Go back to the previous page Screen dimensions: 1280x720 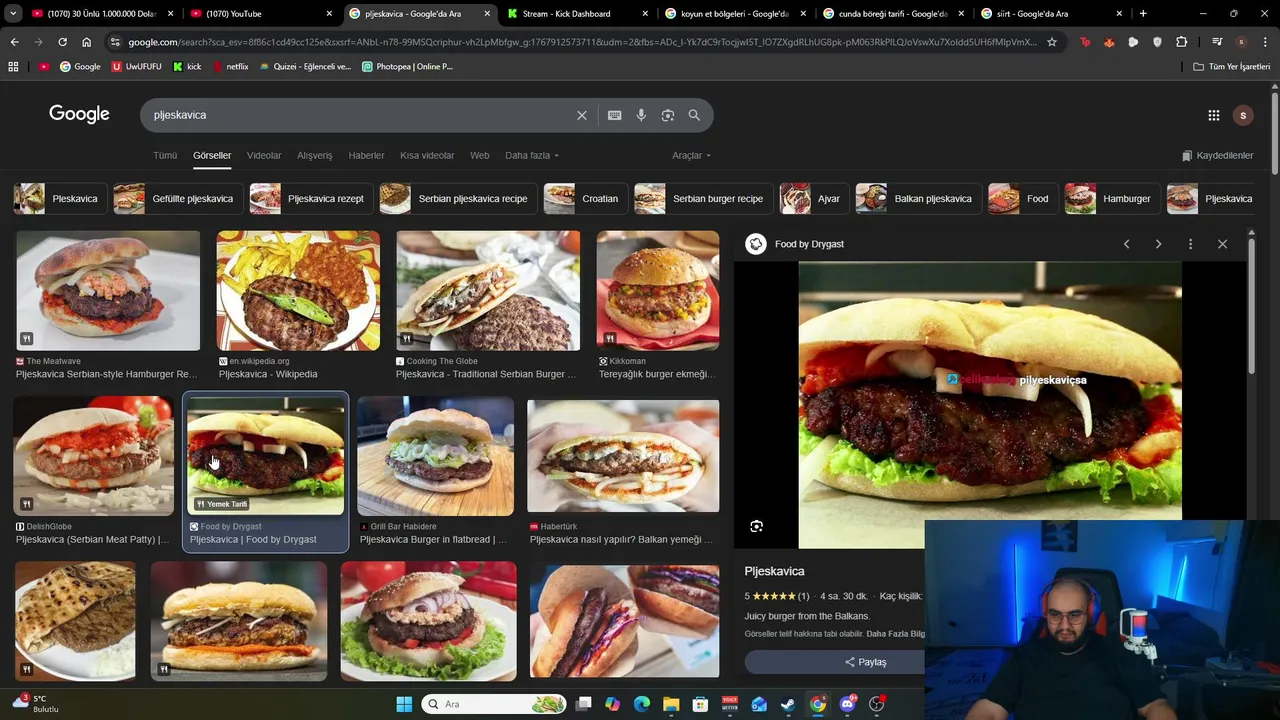coord(14,42)
